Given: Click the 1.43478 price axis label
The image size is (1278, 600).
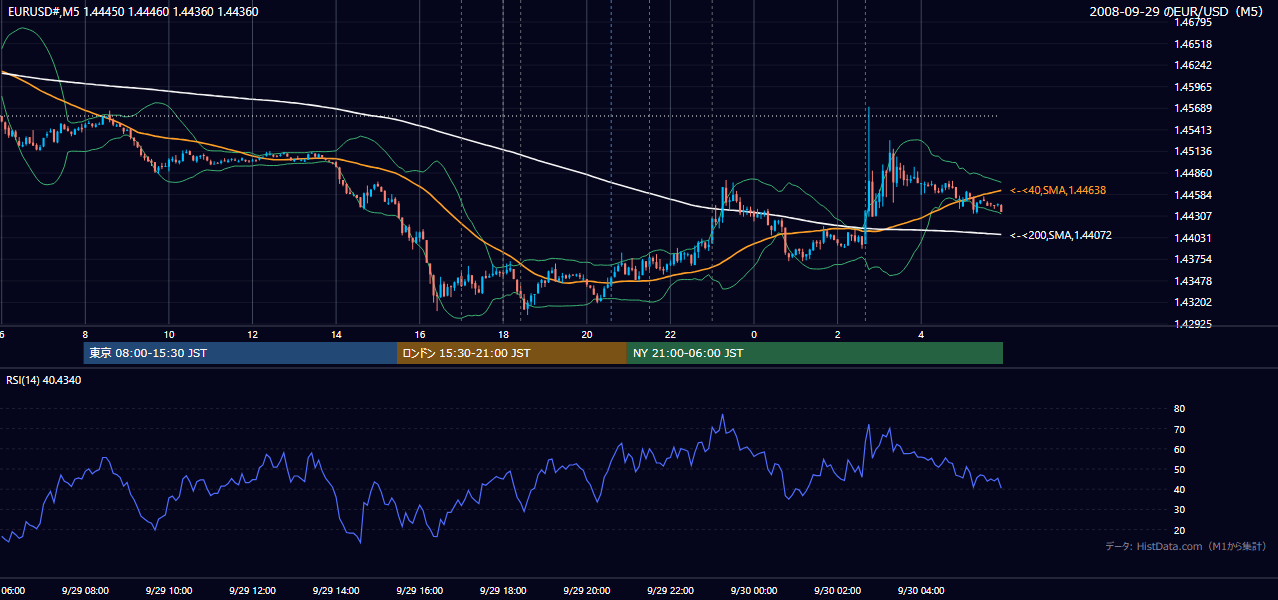Looking at the screenshot, I should (x=1193, y=281).
